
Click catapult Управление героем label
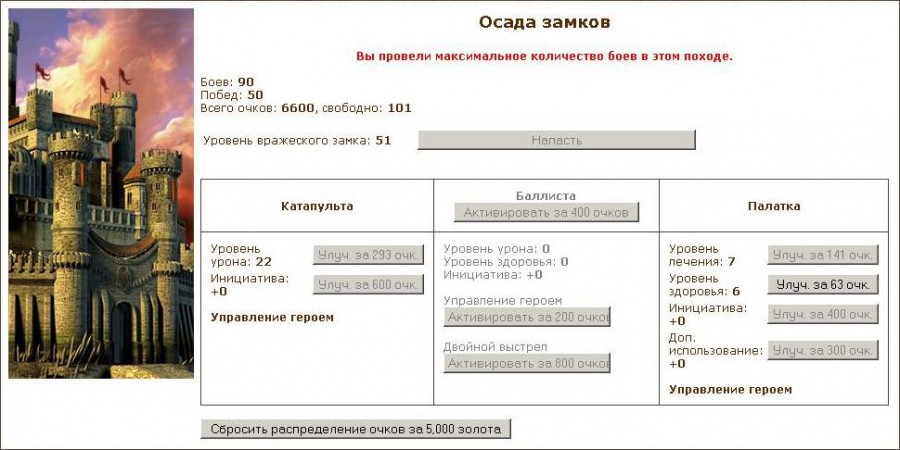(272, 317)
